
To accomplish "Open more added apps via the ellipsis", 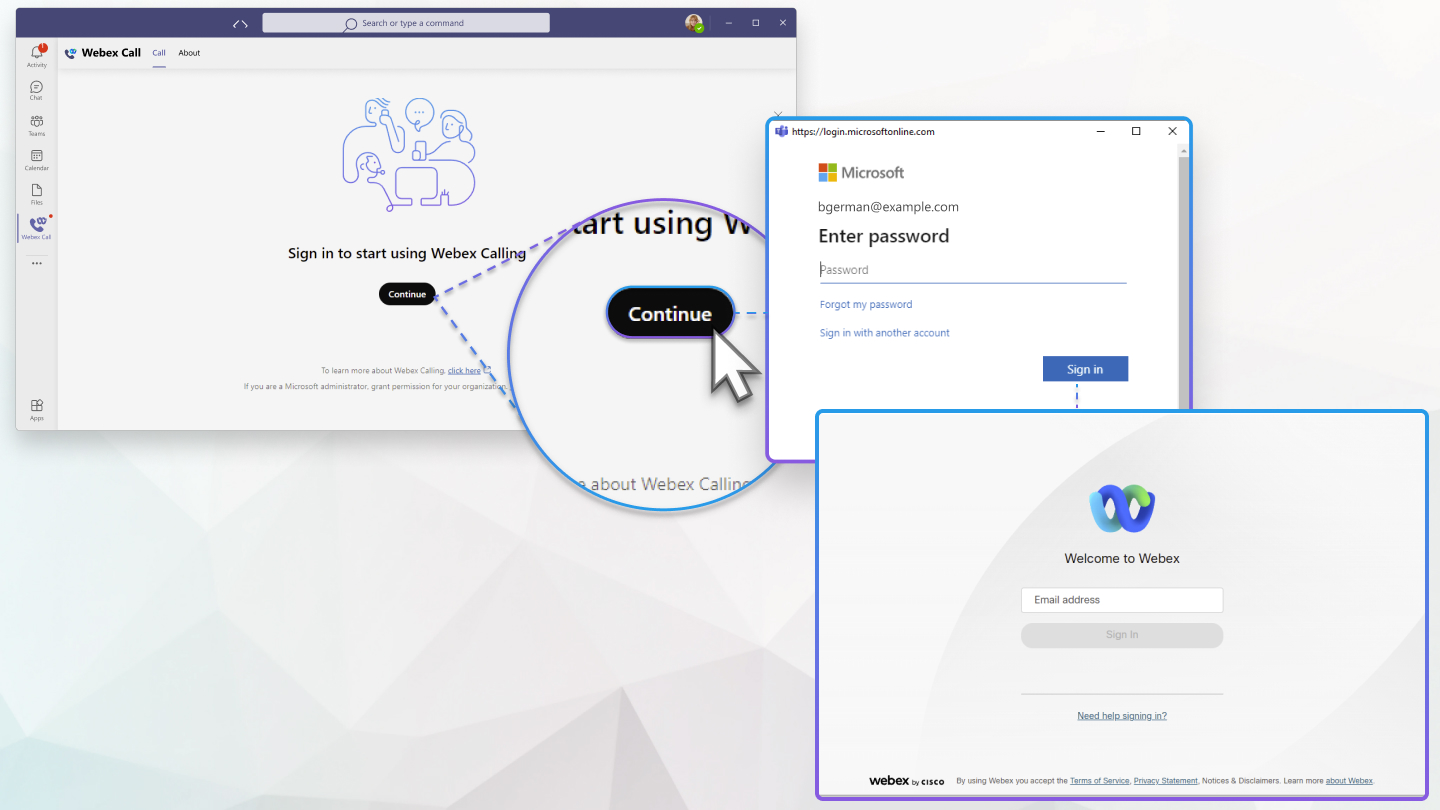I will (36, 262).
